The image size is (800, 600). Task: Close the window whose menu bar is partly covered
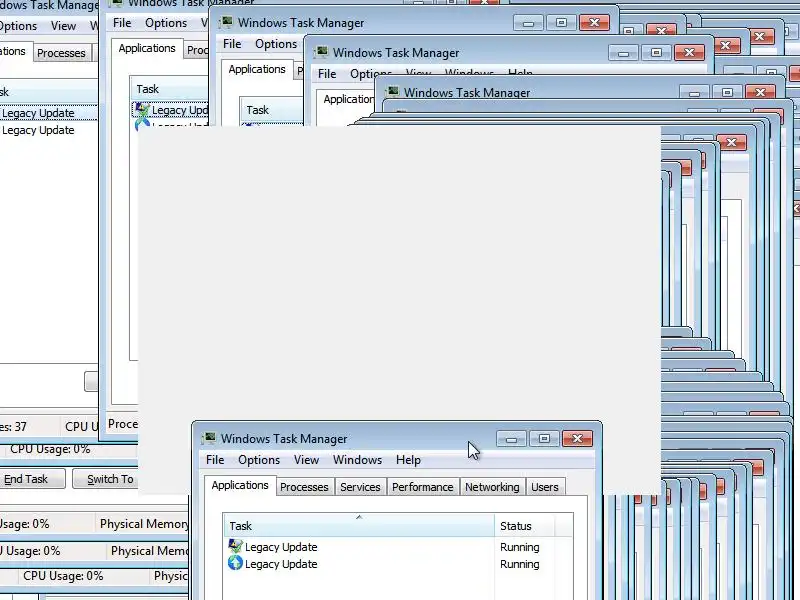point(689,53)
